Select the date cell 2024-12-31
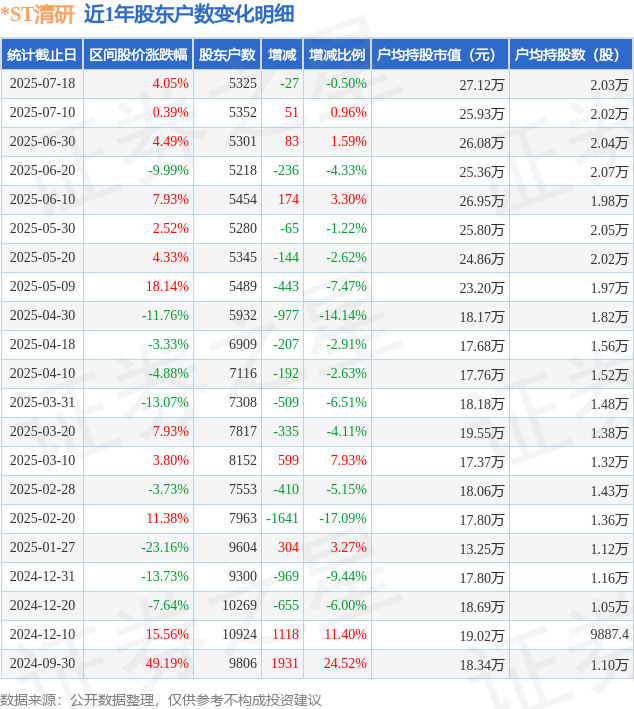This screenshot has width=634, height=709. pos(43,576)
